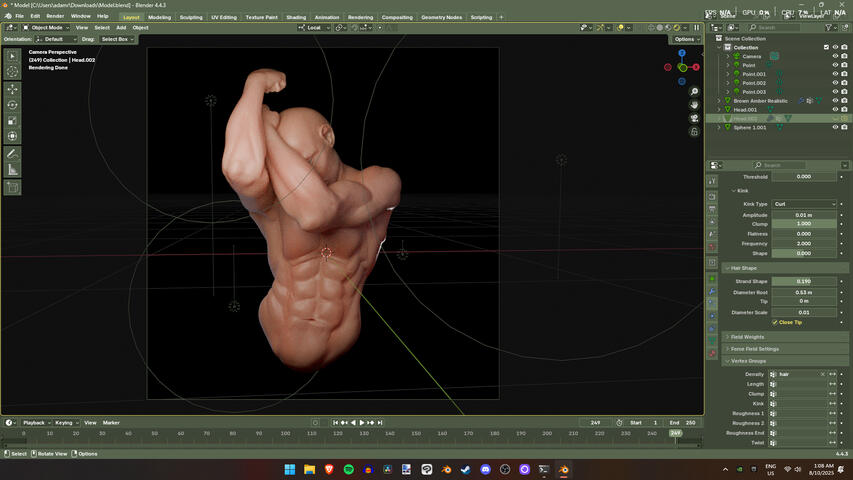Select the Scale tool
Viewport: 853px width, 480px height.
(x=12, y=121)
